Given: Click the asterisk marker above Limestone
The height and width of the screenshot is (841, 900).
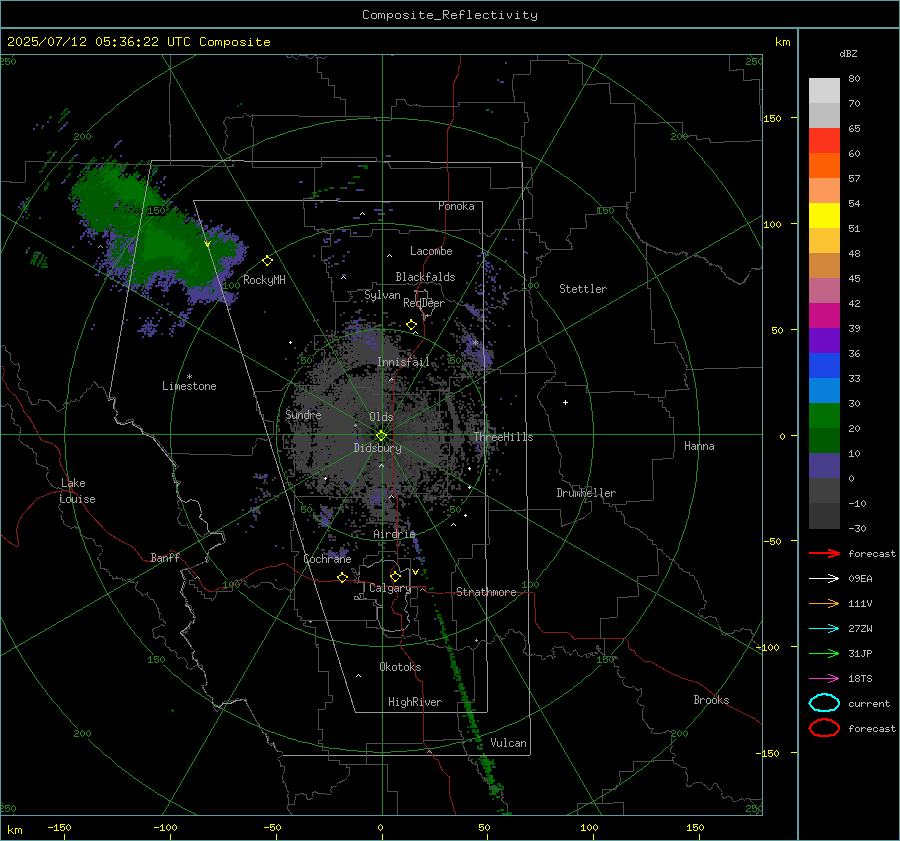Looking at the screenshot, I should coord(189,377).
